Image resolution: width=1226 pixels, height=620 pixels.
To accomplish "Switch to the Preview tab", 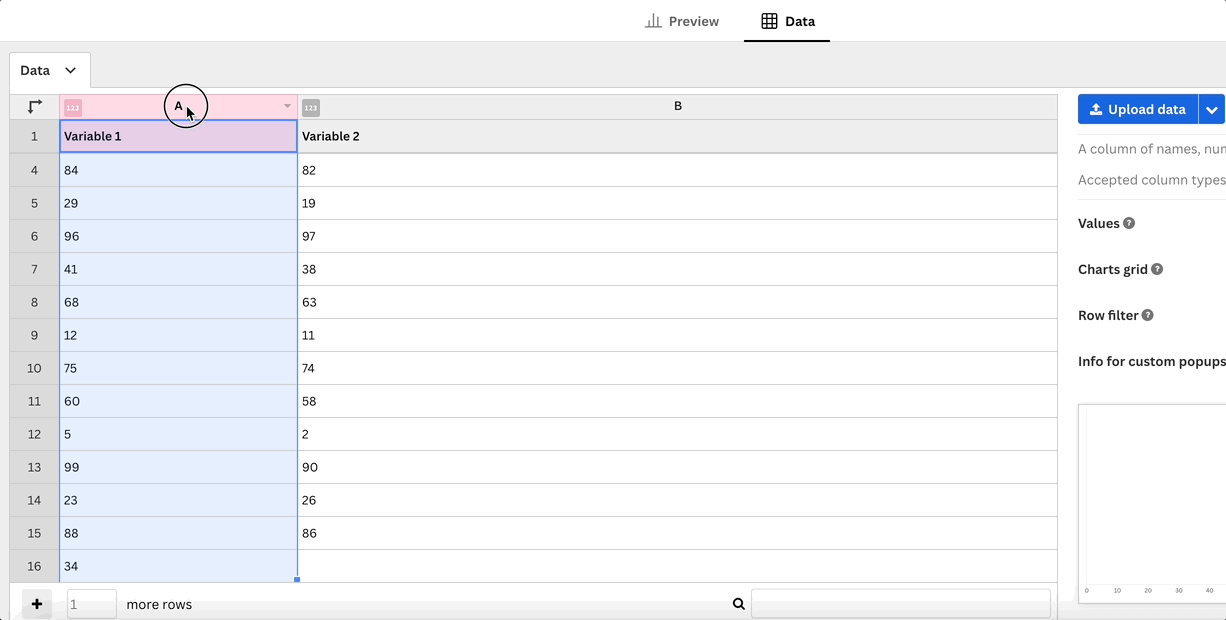I will pyautogui.click(x=682, y=21).
